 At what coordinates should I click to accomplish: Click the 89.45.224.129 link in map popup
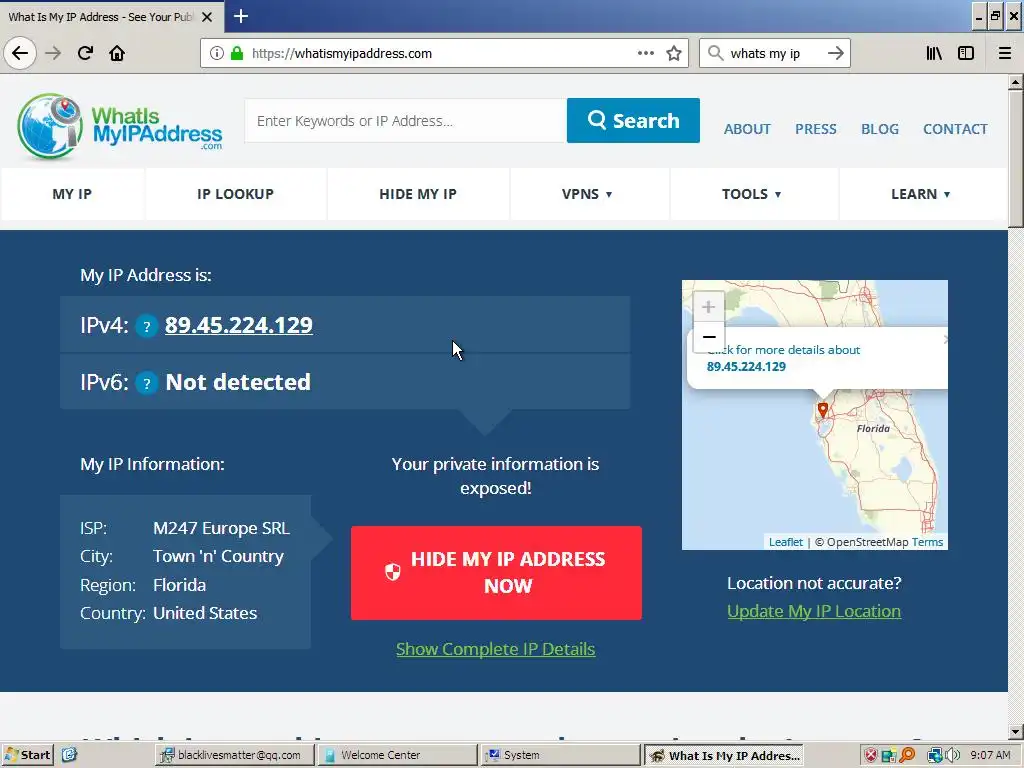[746, 366]
